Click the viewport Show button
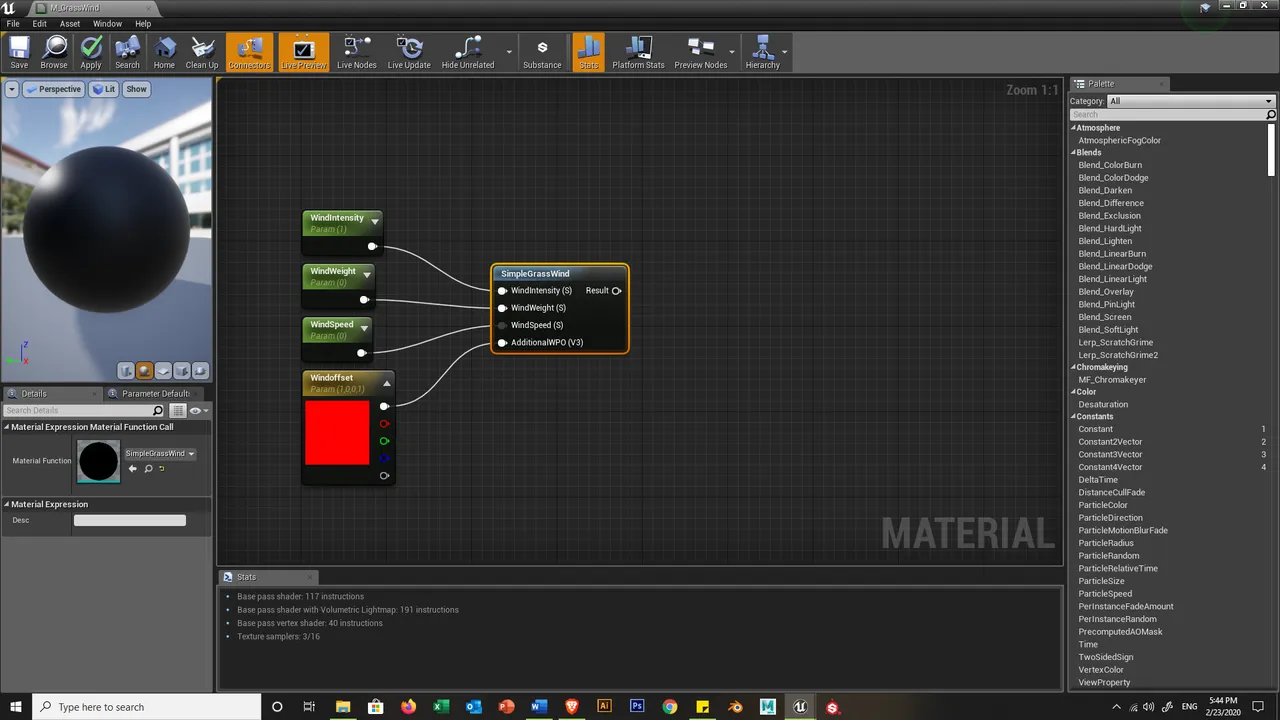 [136, 89]
